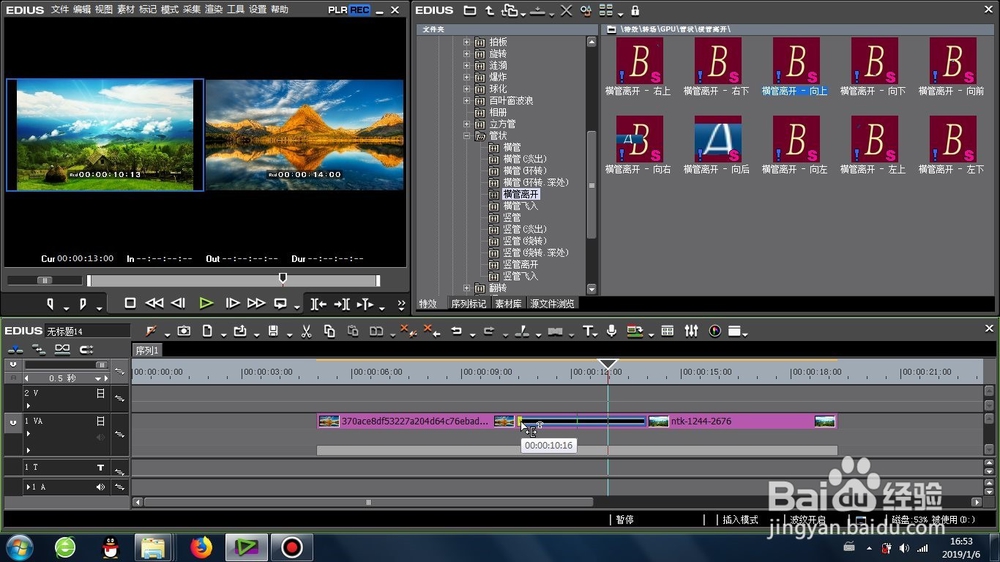The image size is (1000, 562).
Task: Click the folder up arrow in effects panel
Action: pos(489,11)
